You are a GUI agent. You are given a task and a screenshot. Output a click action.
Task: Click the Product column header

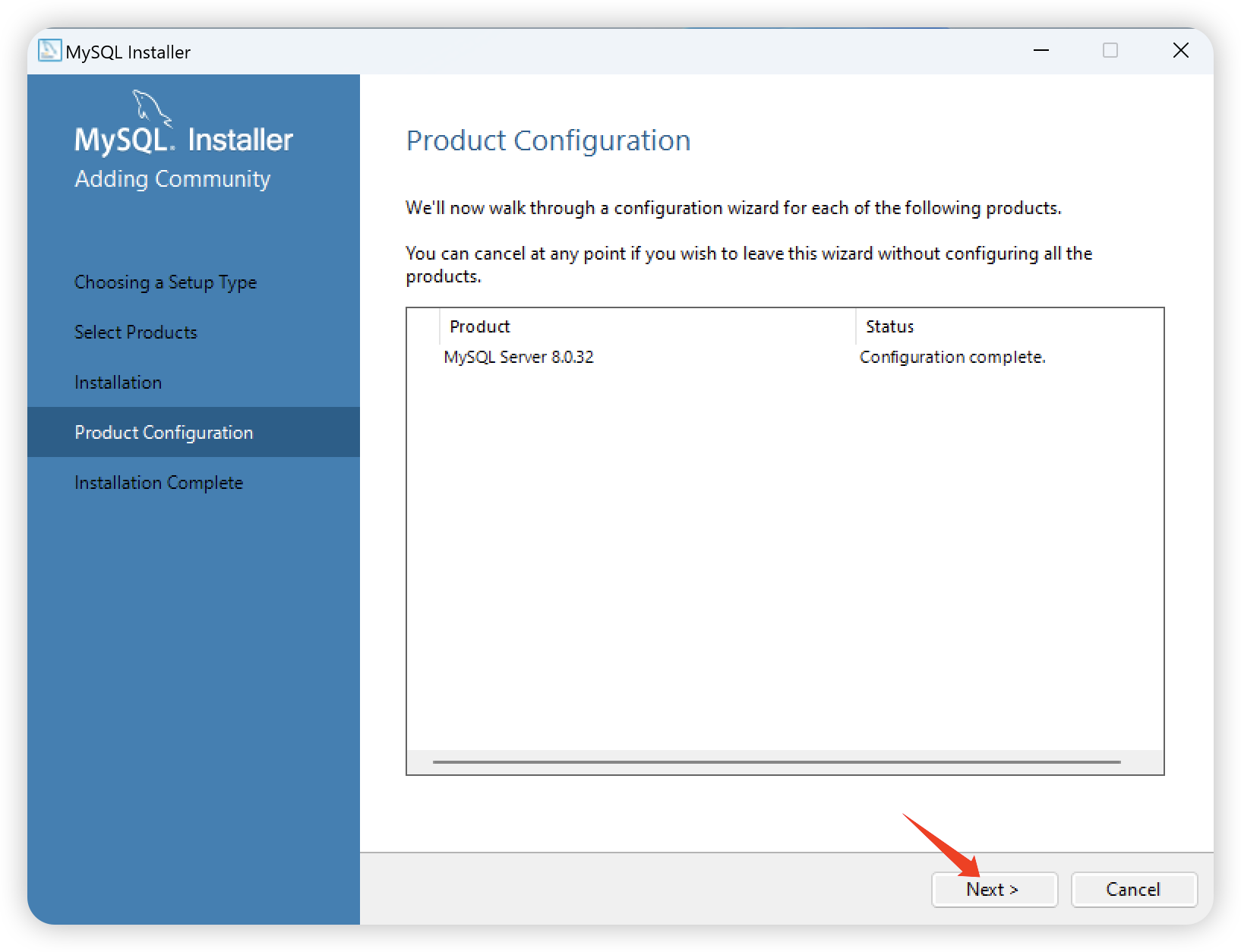click(x=647, y=326)
